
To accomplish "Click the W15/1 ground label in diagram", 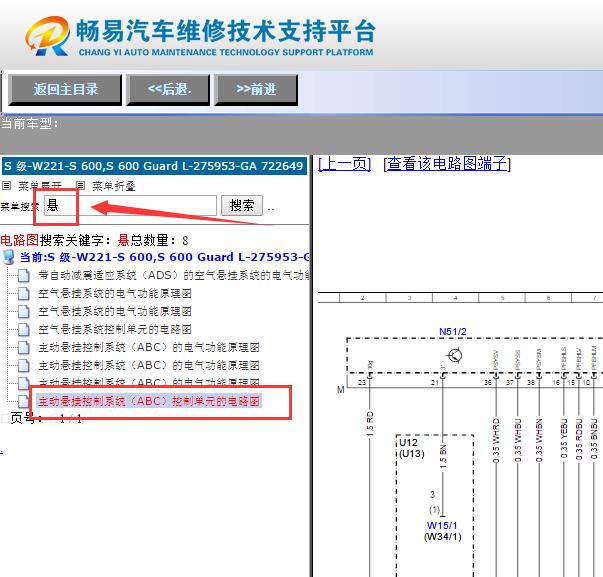I will click(x=442, y=525).
